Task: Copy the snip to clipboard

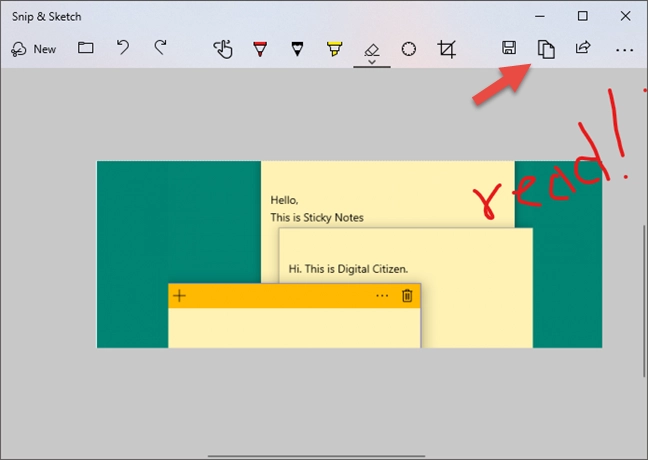Action: pos(546,49)
